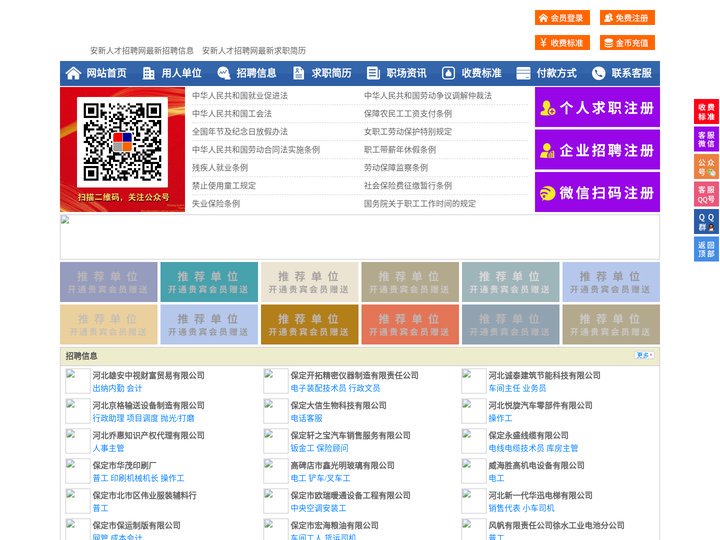
Task: Click the building icon beside 用人单位
Action: [148, 73]
